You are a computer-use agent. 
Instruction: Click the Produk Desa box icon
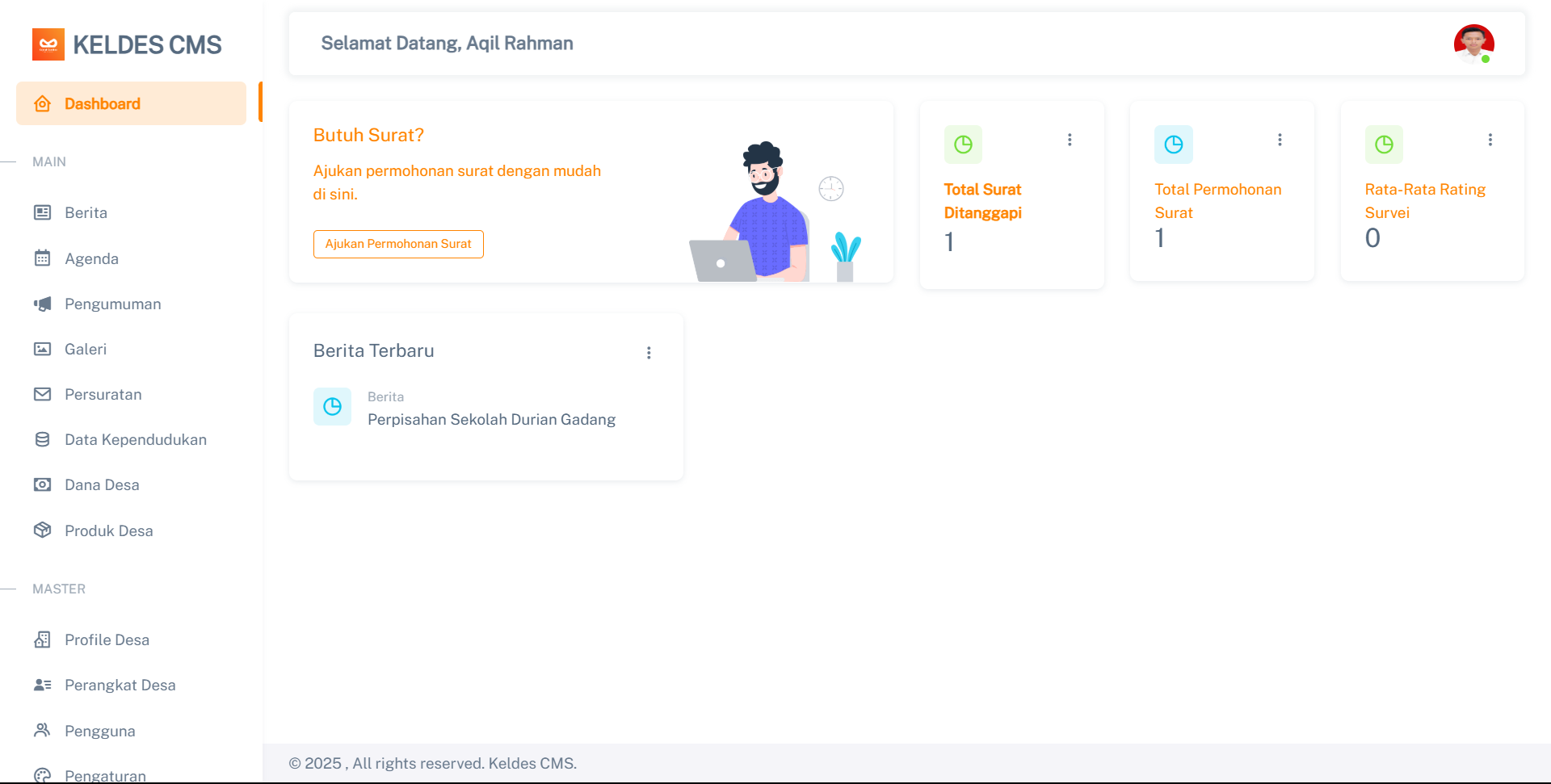[43, 530]
